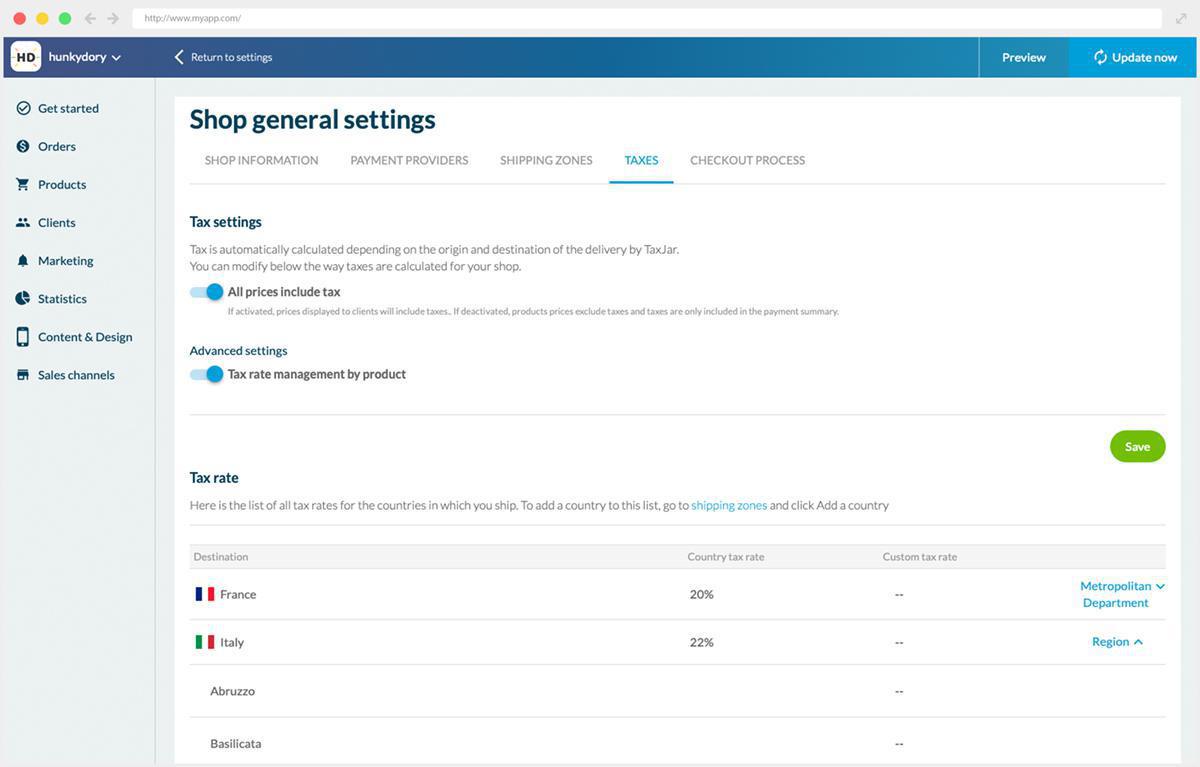Click the Update now button

pyautogui.click(x=1134, y=57)
